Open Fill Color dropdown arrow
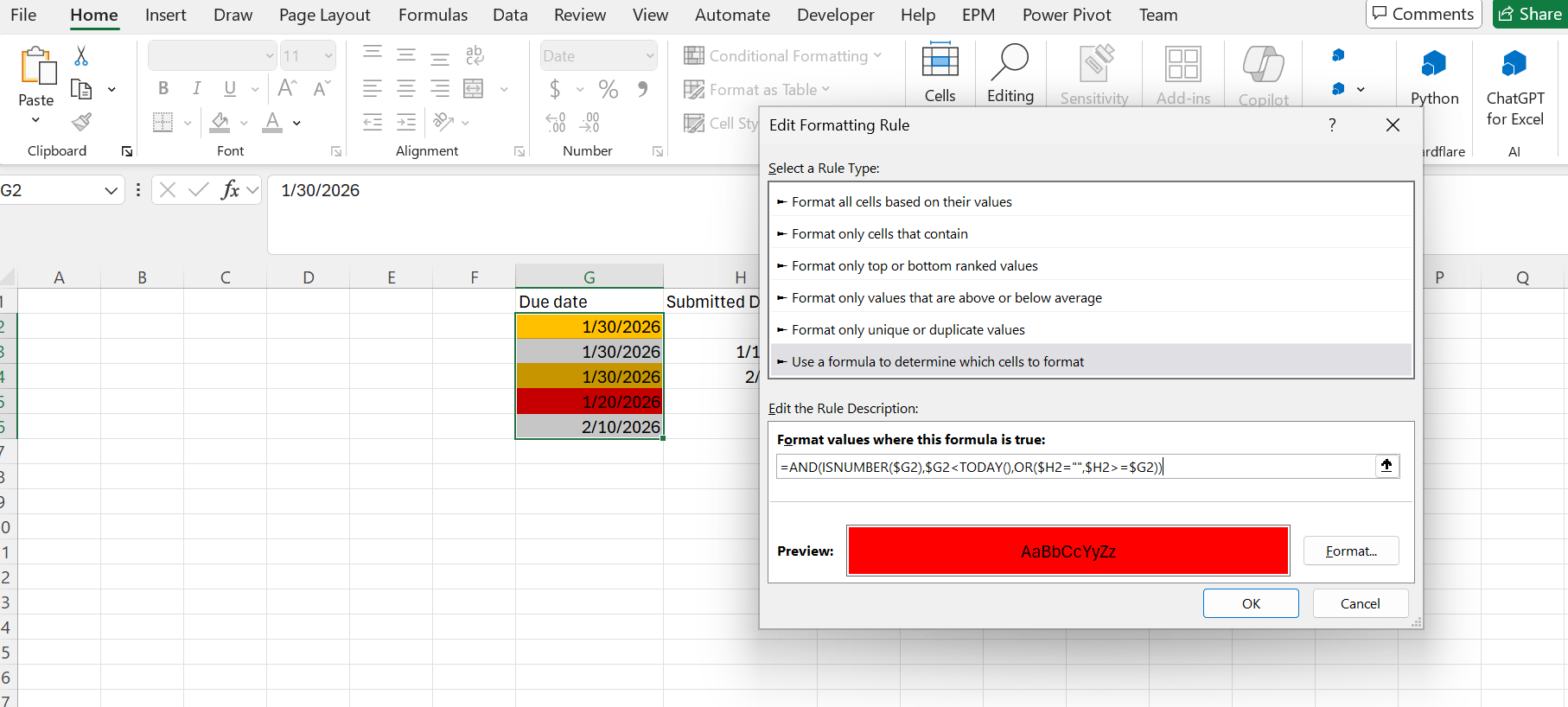 244,123
